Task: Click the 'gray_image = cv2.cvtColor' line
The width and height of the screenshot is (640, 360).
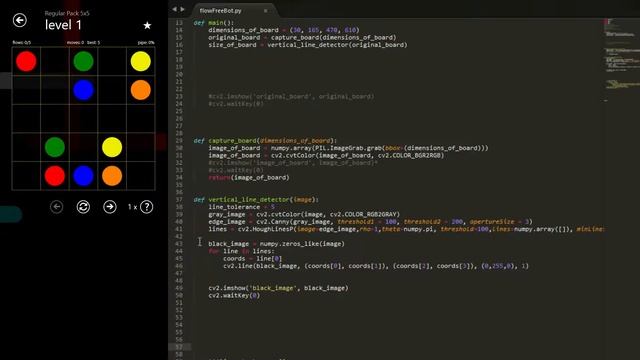Action: click(304, 214)
